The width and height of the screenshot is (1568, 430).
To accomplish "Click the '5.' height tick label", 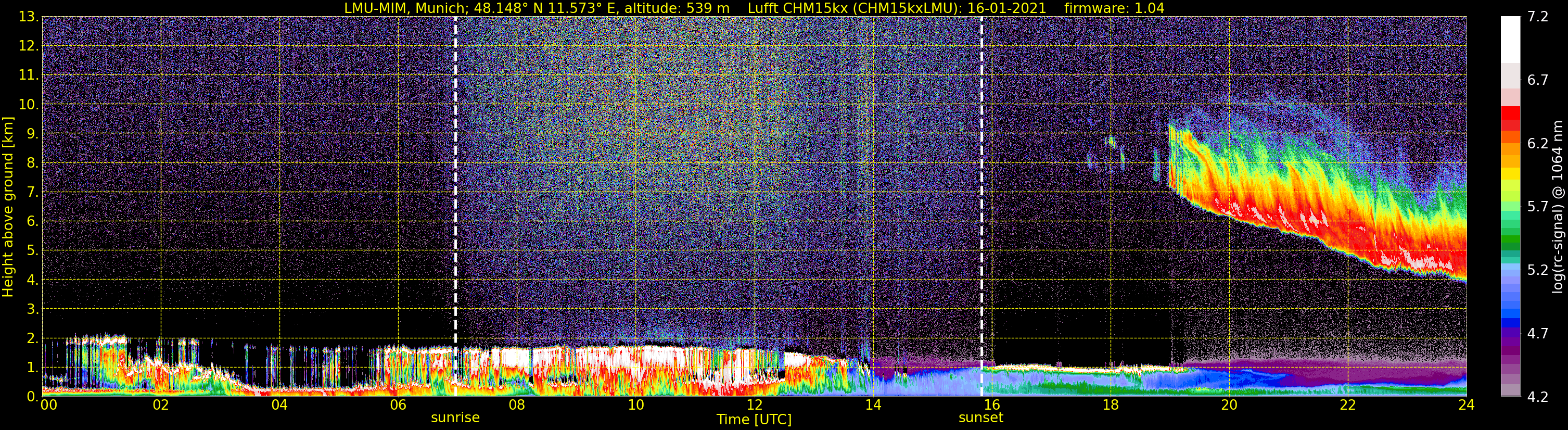I will [x=32, y=250].
